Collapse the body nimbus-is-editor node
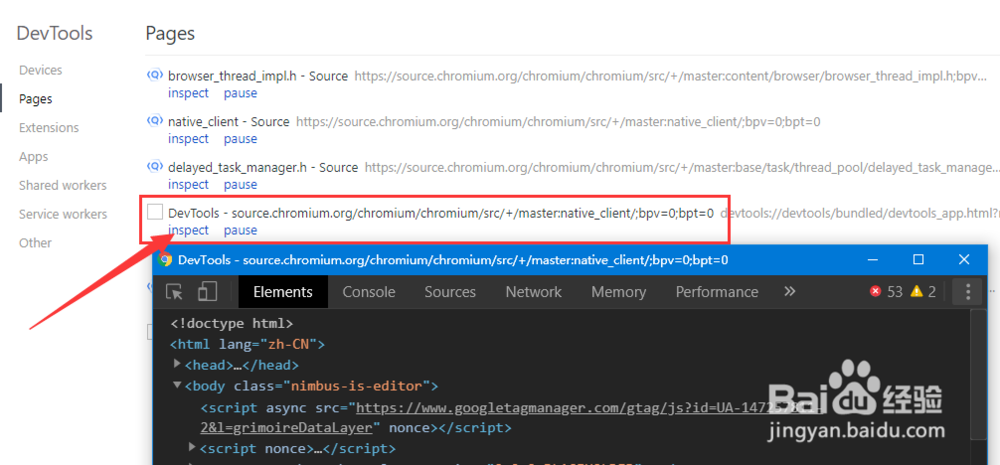1000x465 pixels. click(x=177, y=385)
